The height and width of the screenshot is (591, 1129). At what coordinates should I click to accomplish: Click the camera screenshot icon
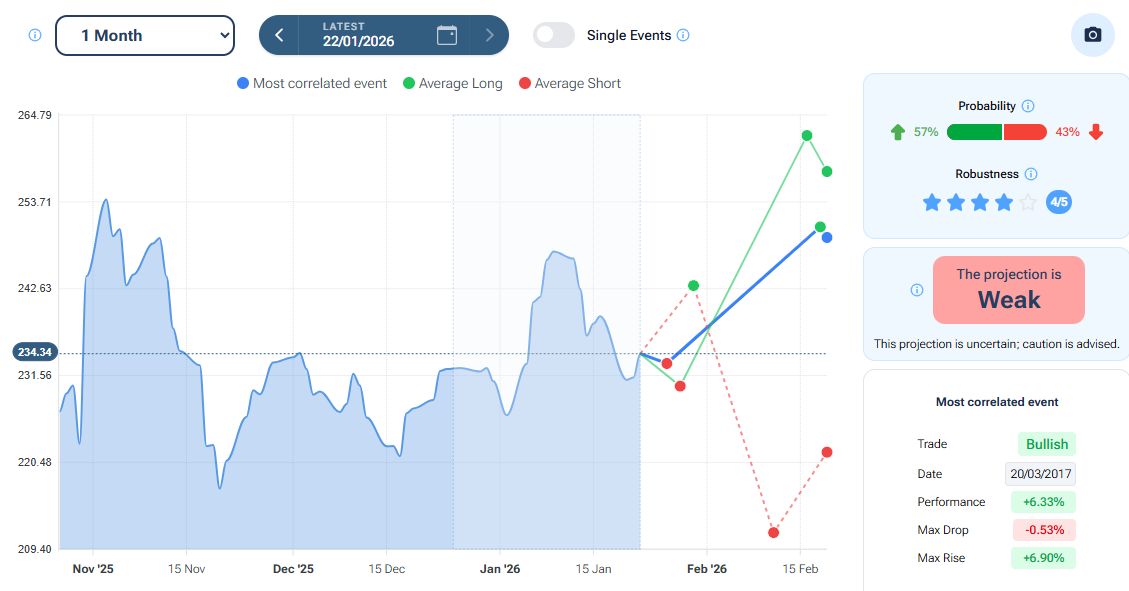point(1092,35)
